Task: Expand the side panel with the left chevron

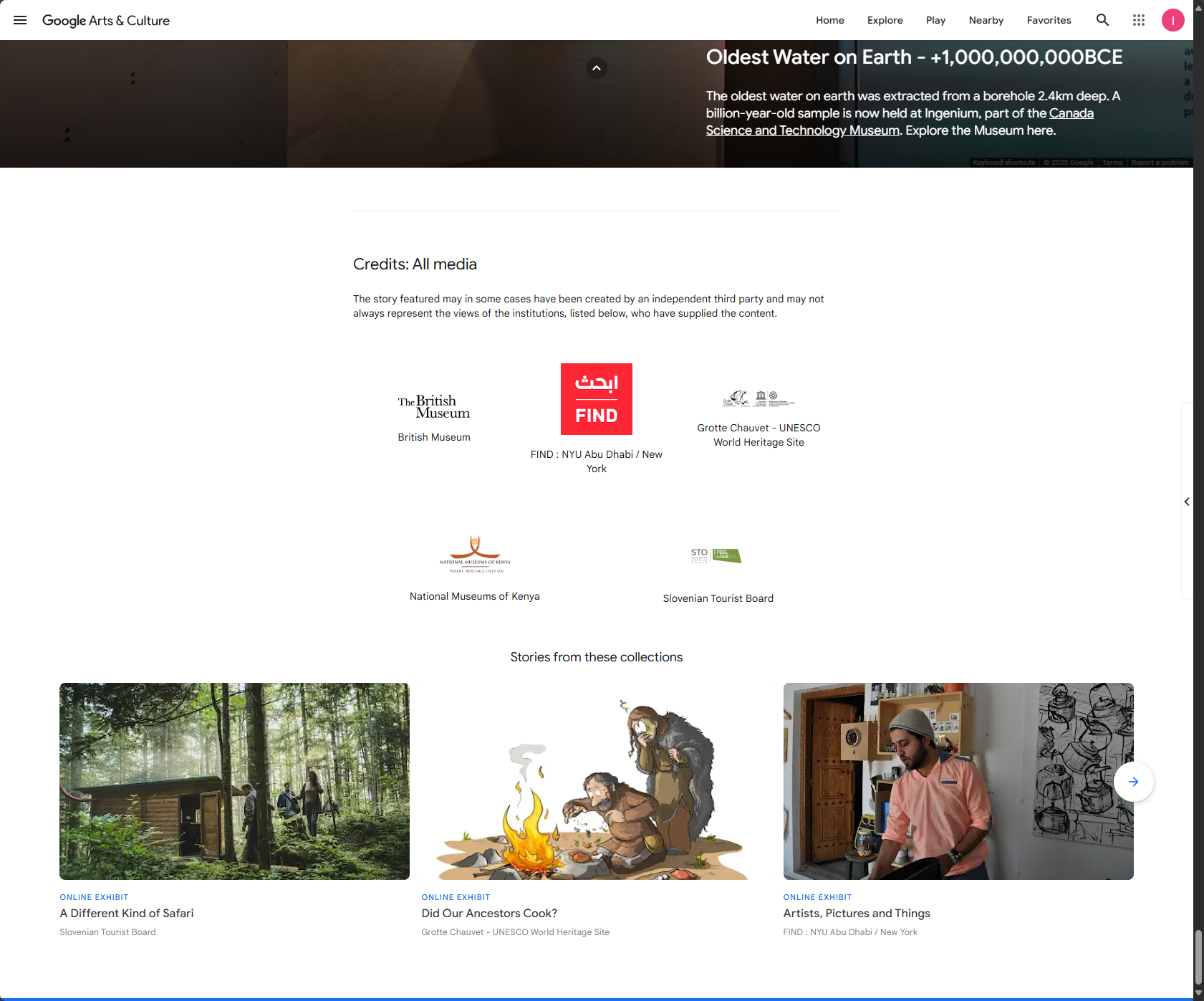Action: 1187,502
